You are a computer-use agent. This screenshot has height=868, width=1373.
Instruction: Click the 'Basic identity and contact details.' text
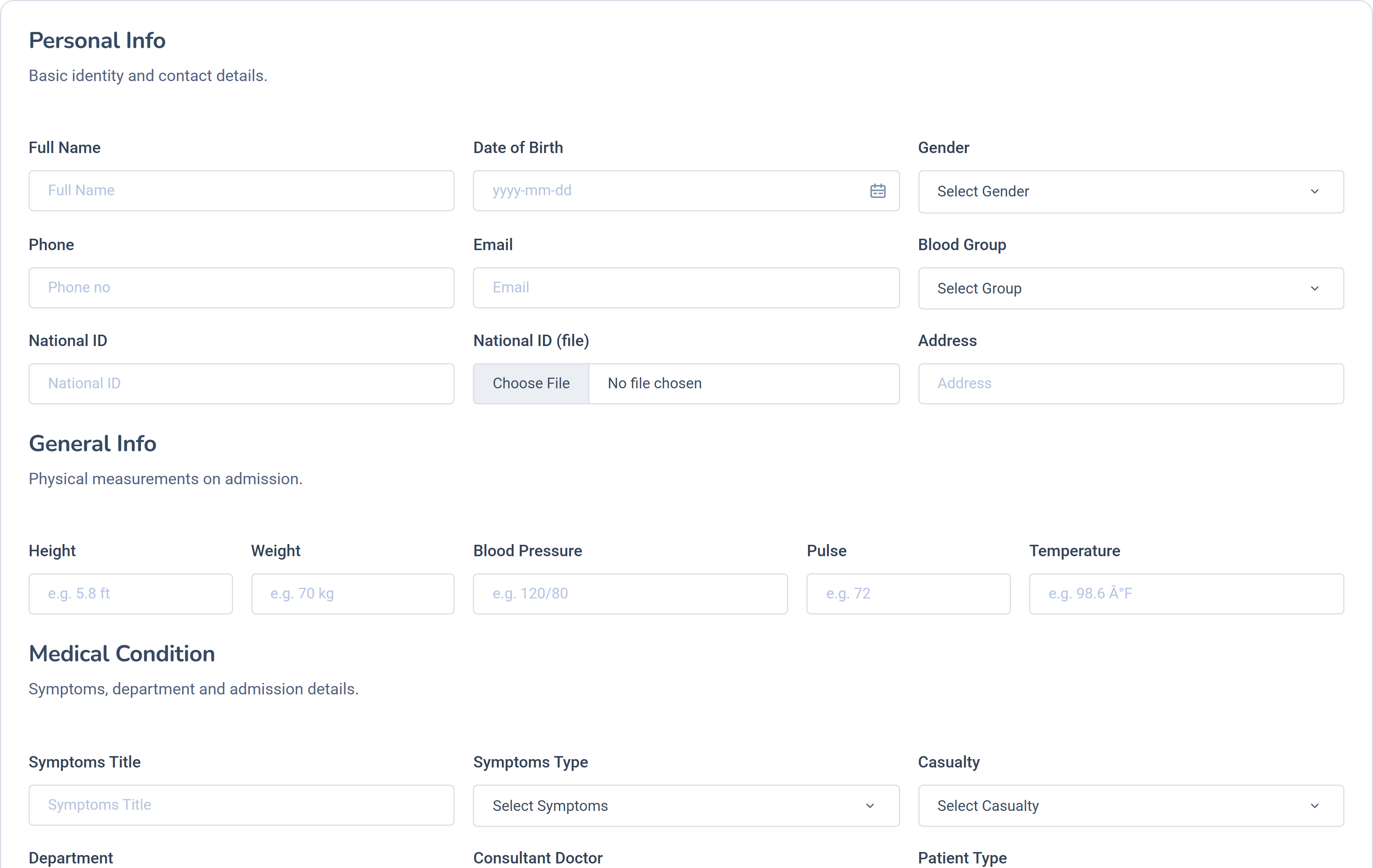point(148,76)
